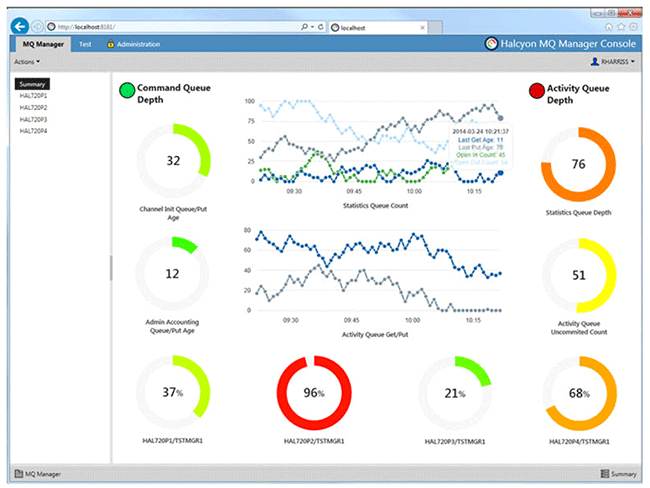Click the favorites star icon

coord(621,27)
